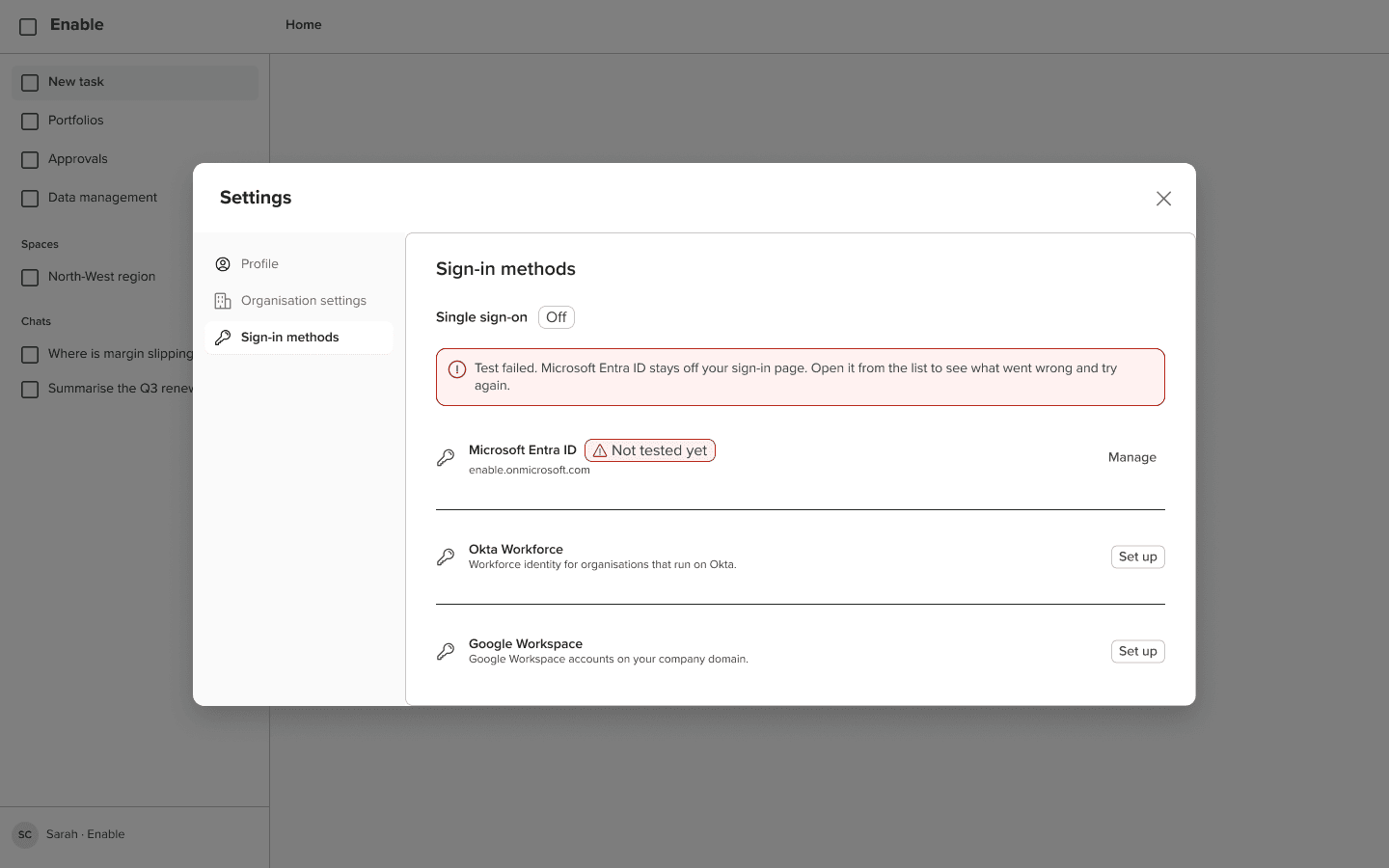Click the Not tested yet badge
1389x868 pixels.
(650, 450)
